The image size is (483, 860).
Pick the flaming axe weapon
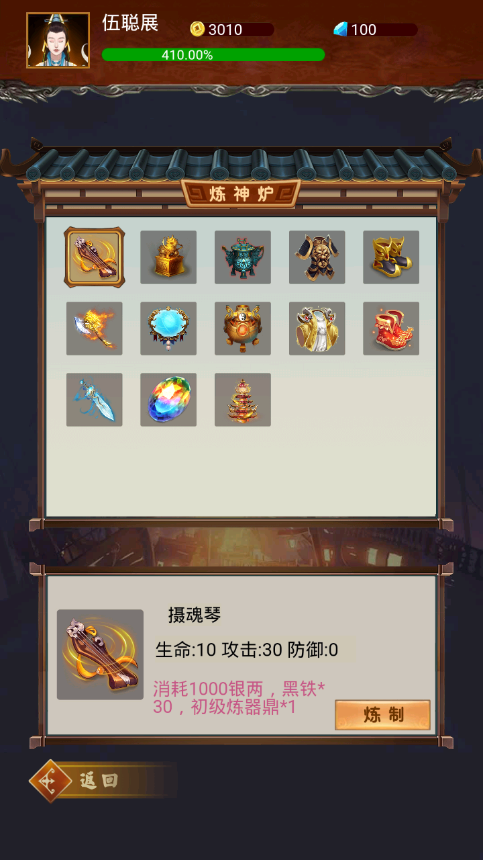94,329
